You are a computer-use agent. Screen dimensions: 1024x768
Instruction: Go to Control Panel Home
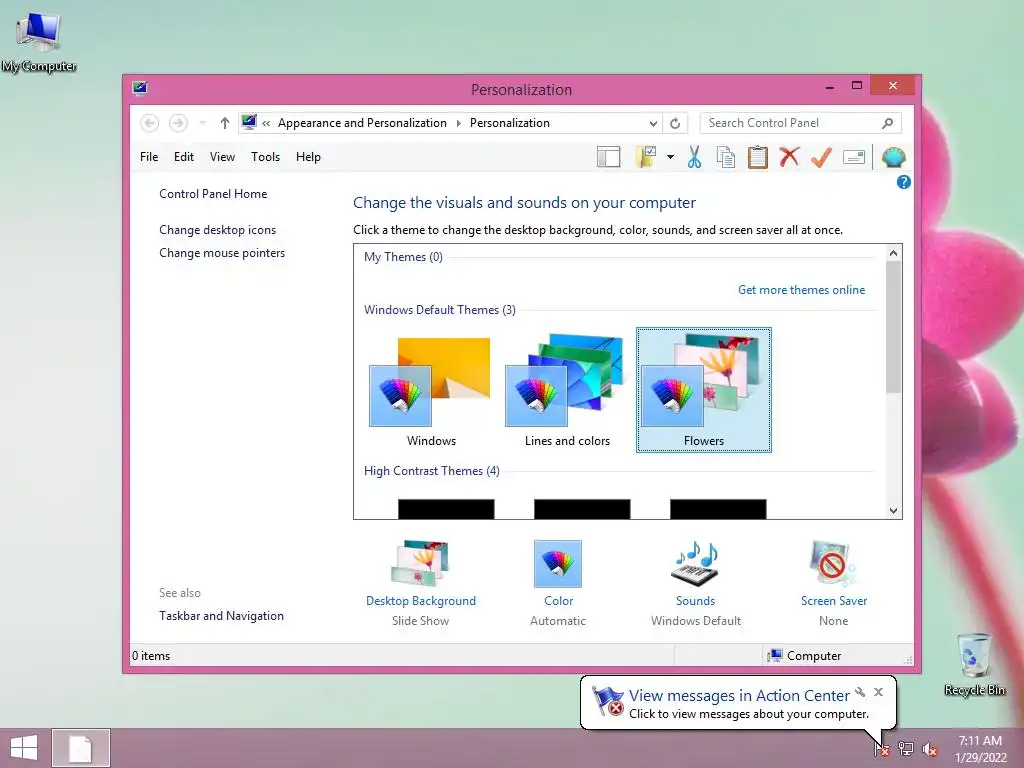click(213, 194)
